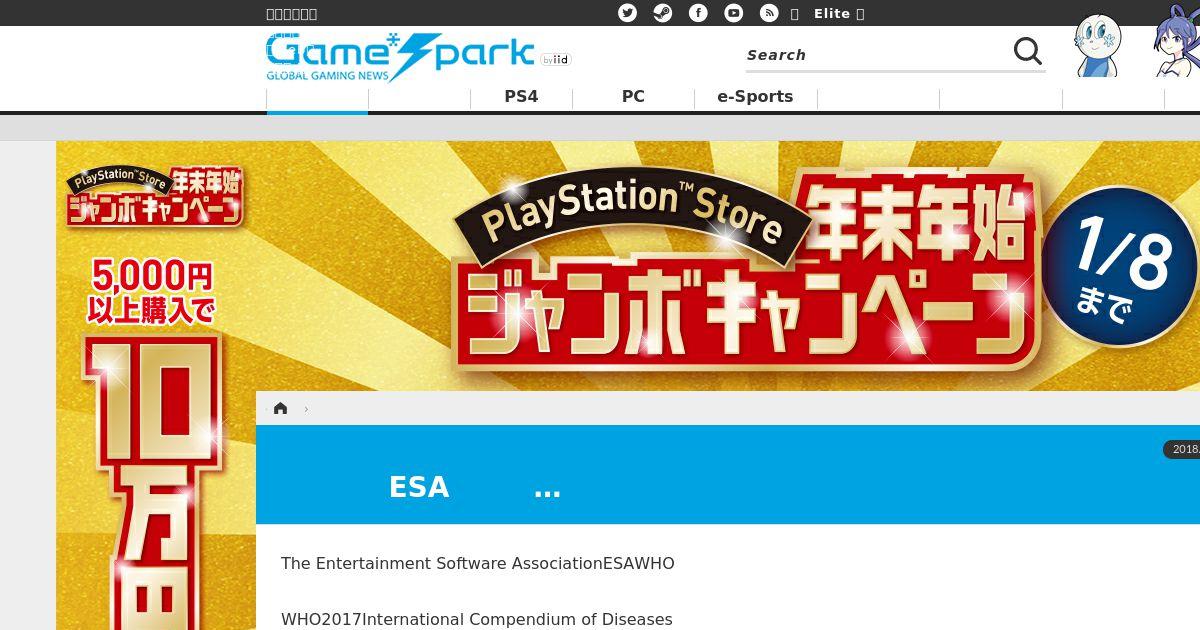Viewport: 1200px width, 630px height.
Task: Open the e-Sports navigation tab
Action: [755, 97]
